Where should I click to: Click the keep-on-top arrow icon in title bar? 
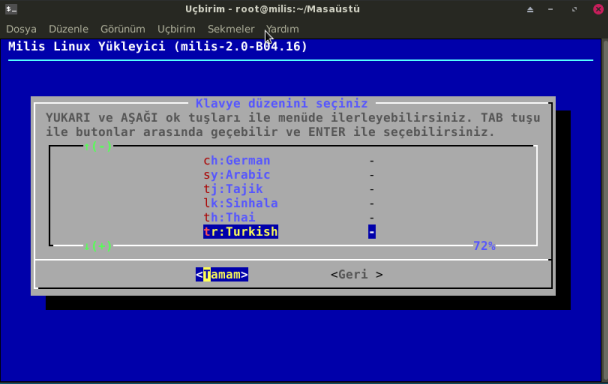pos(530,9)
